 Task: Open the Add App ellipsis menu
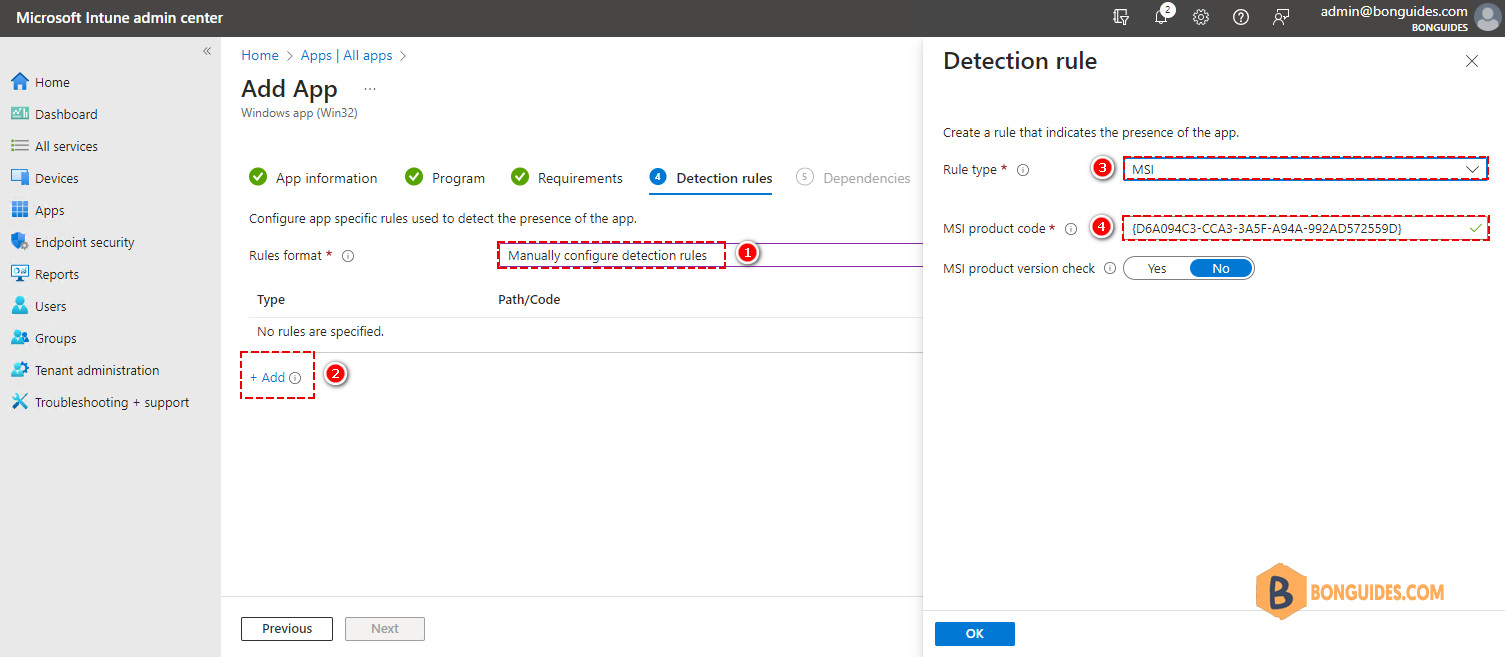tap(370, 89)
